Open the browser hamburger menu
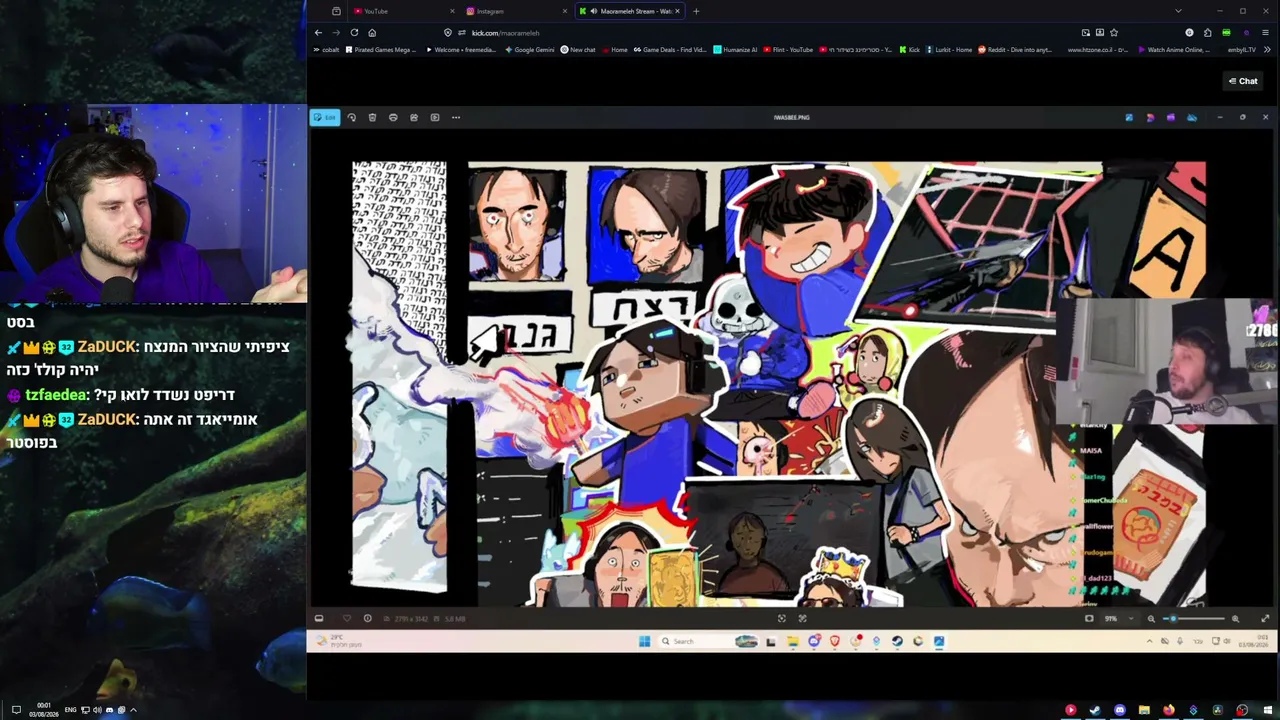Image resolution: width=1280 pixels, height=720 pixels. pyautogui.click(x=1265, y=33)
